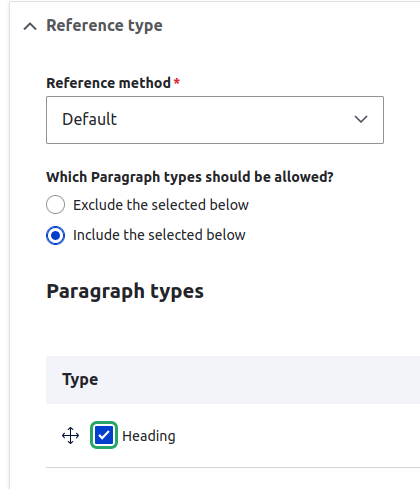Click the Include the selected below label
This screenshot has height=489, width=420.
coord(159,235)
